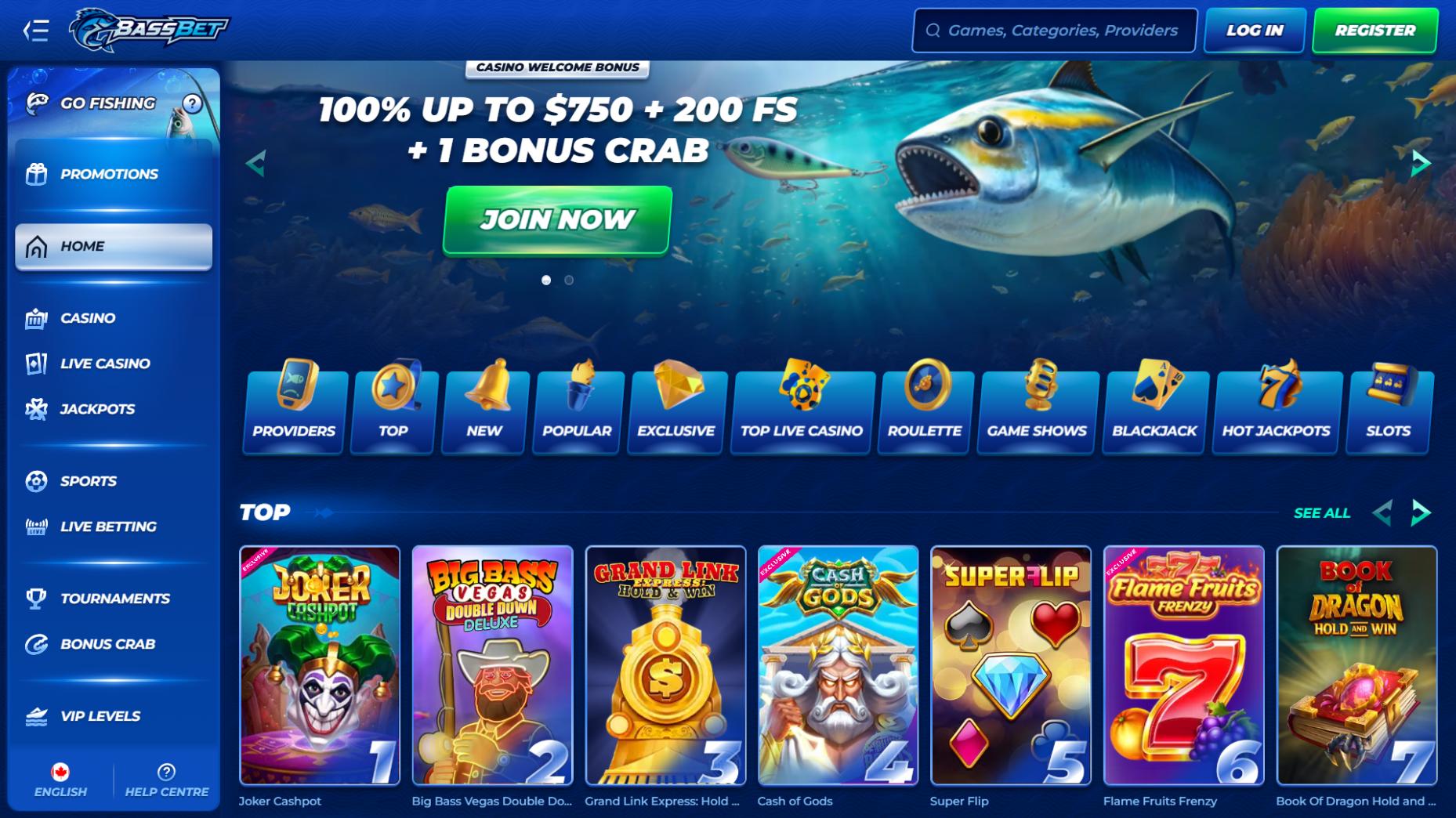This screenshot has height=818, width=1456.
Task: Click the BassBet logo
Action: pyautogui.click(x=149, y=31)
